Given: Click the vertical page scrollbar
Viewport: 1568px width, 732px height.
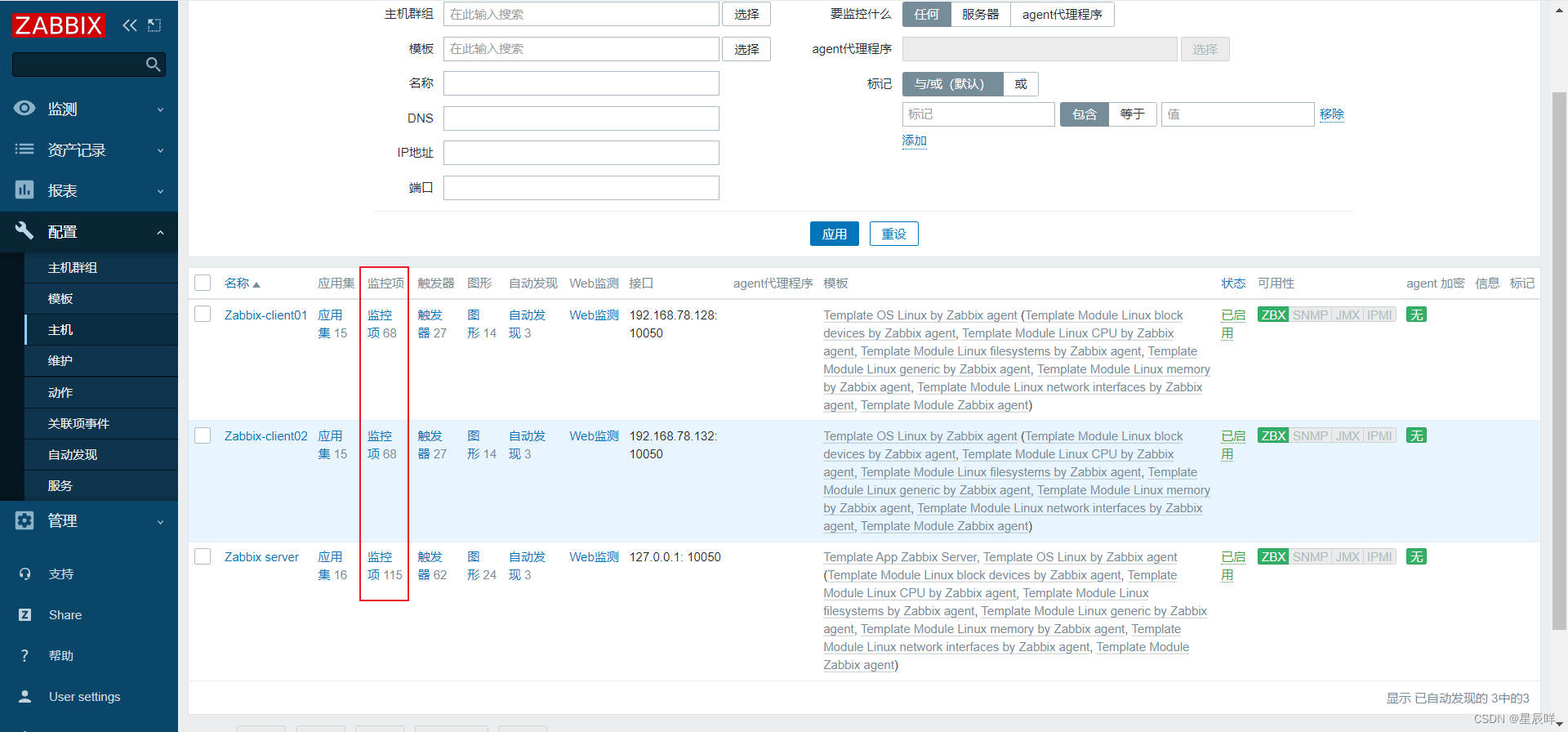Looking at the screenshot, I should 1558,359.
